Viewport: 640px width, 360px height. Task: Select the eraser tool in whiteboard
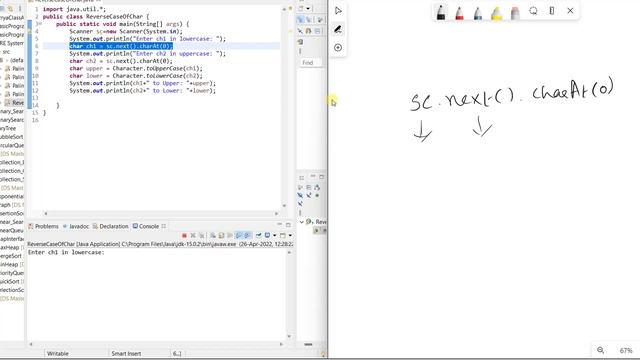[515, 12]
